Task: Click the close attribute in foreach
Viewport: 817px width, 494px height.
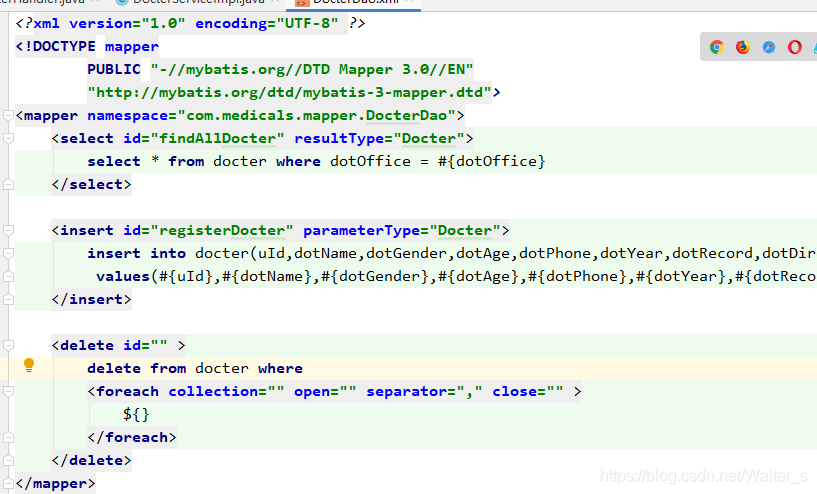Action: 514,392
